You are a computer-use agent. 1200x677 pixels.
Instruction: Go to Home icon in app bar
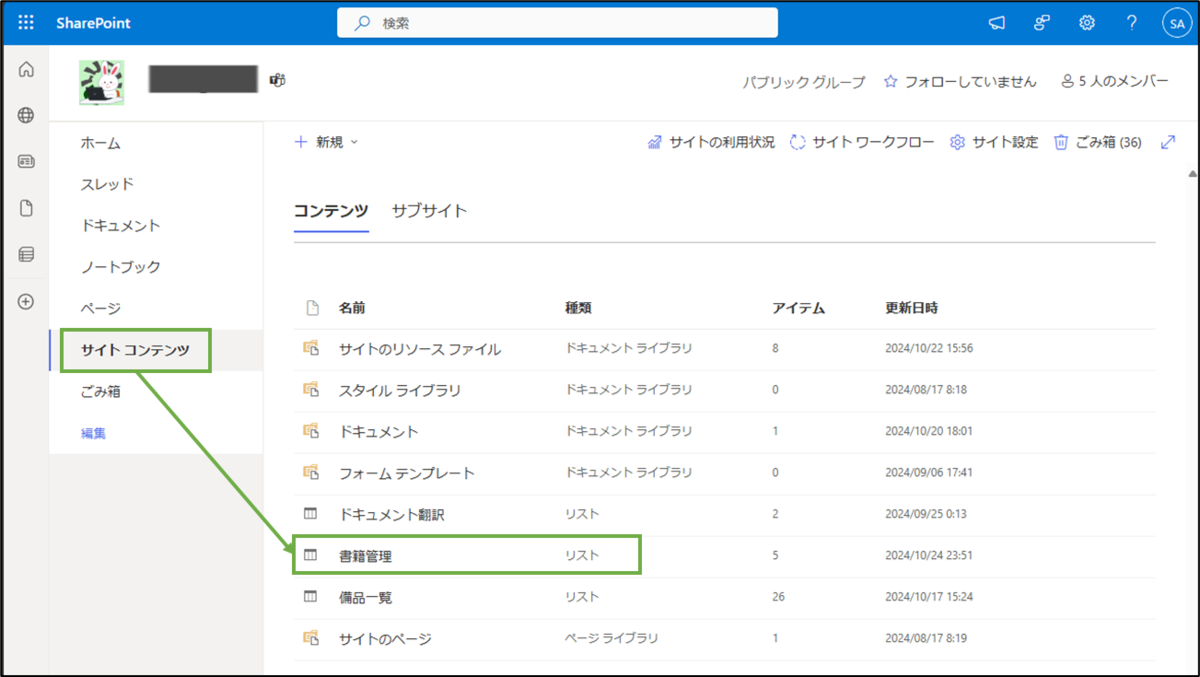26,69
